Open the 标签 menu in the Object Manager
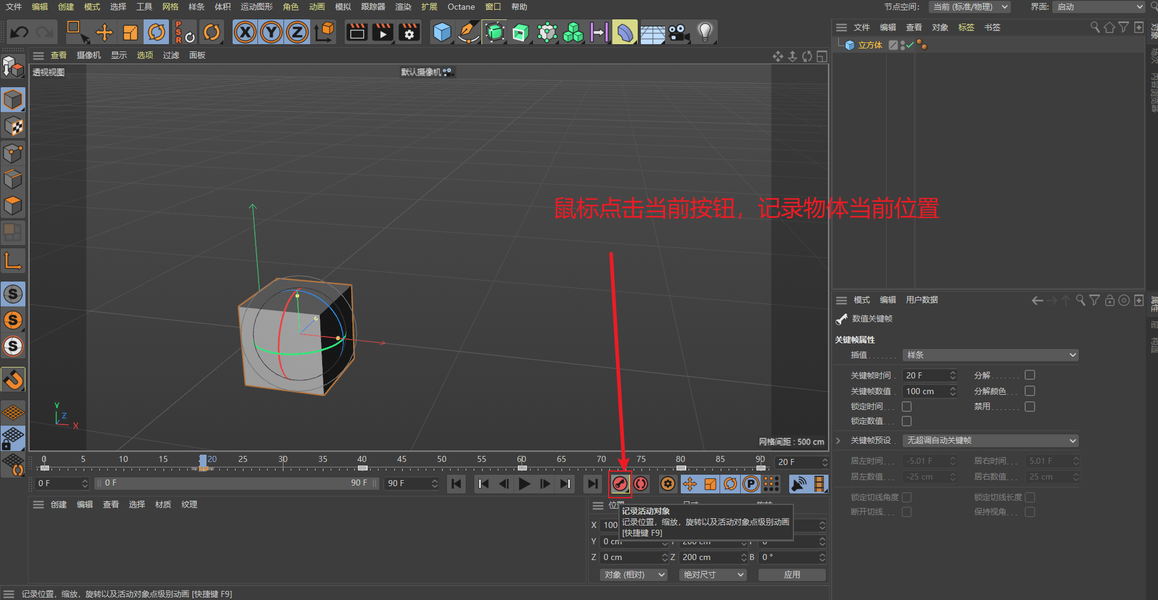 [x=966, y=27]
